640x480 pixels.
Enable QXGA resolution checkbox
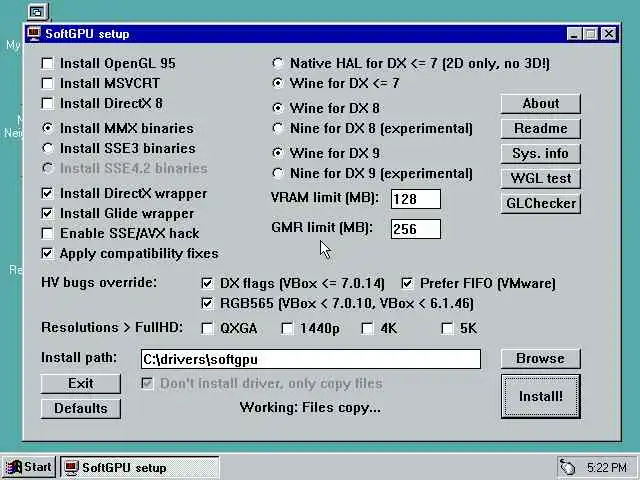tap(207, 328)
